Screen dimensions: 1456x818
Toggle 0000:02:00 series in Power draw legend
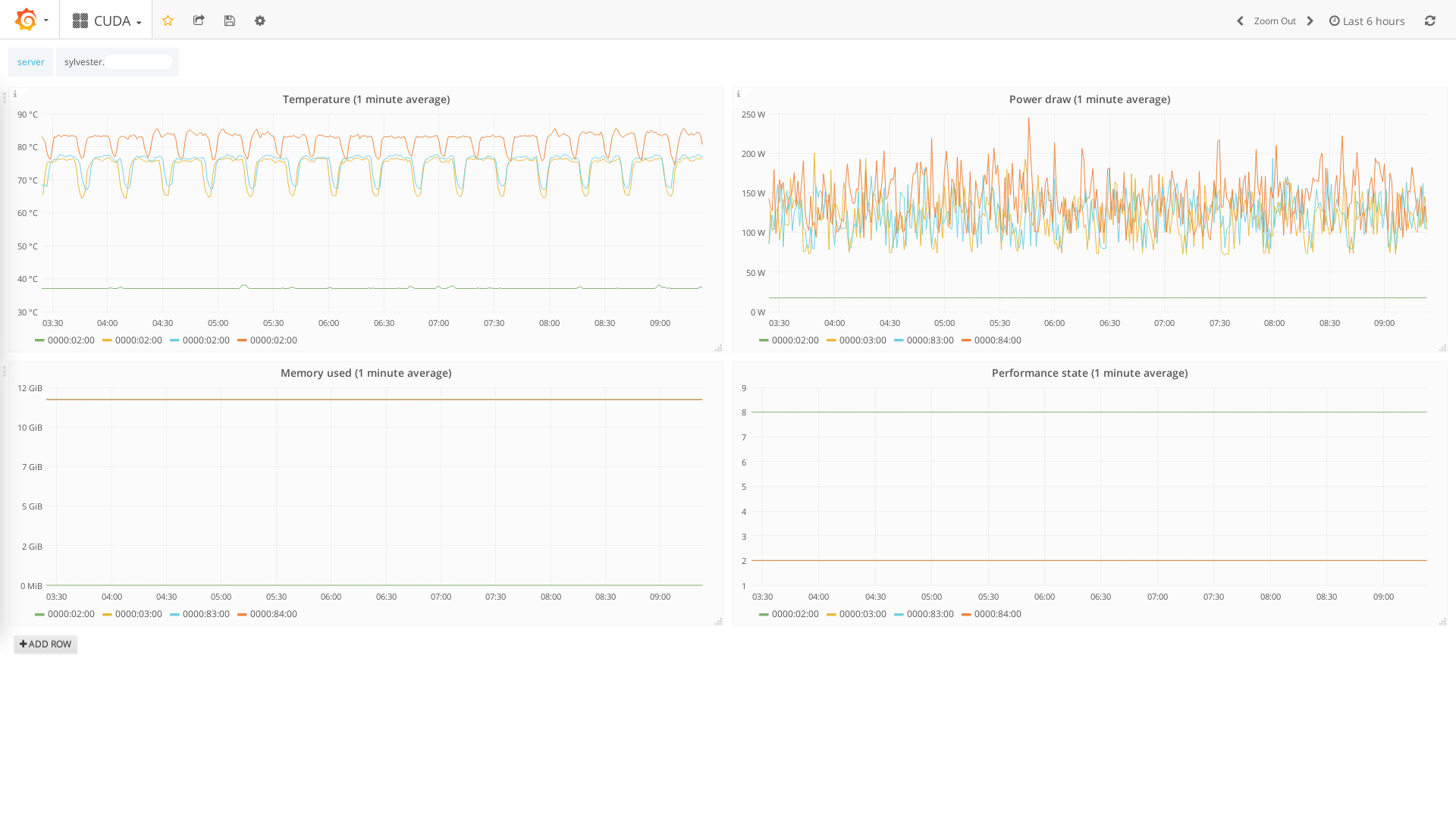point(795,340)
